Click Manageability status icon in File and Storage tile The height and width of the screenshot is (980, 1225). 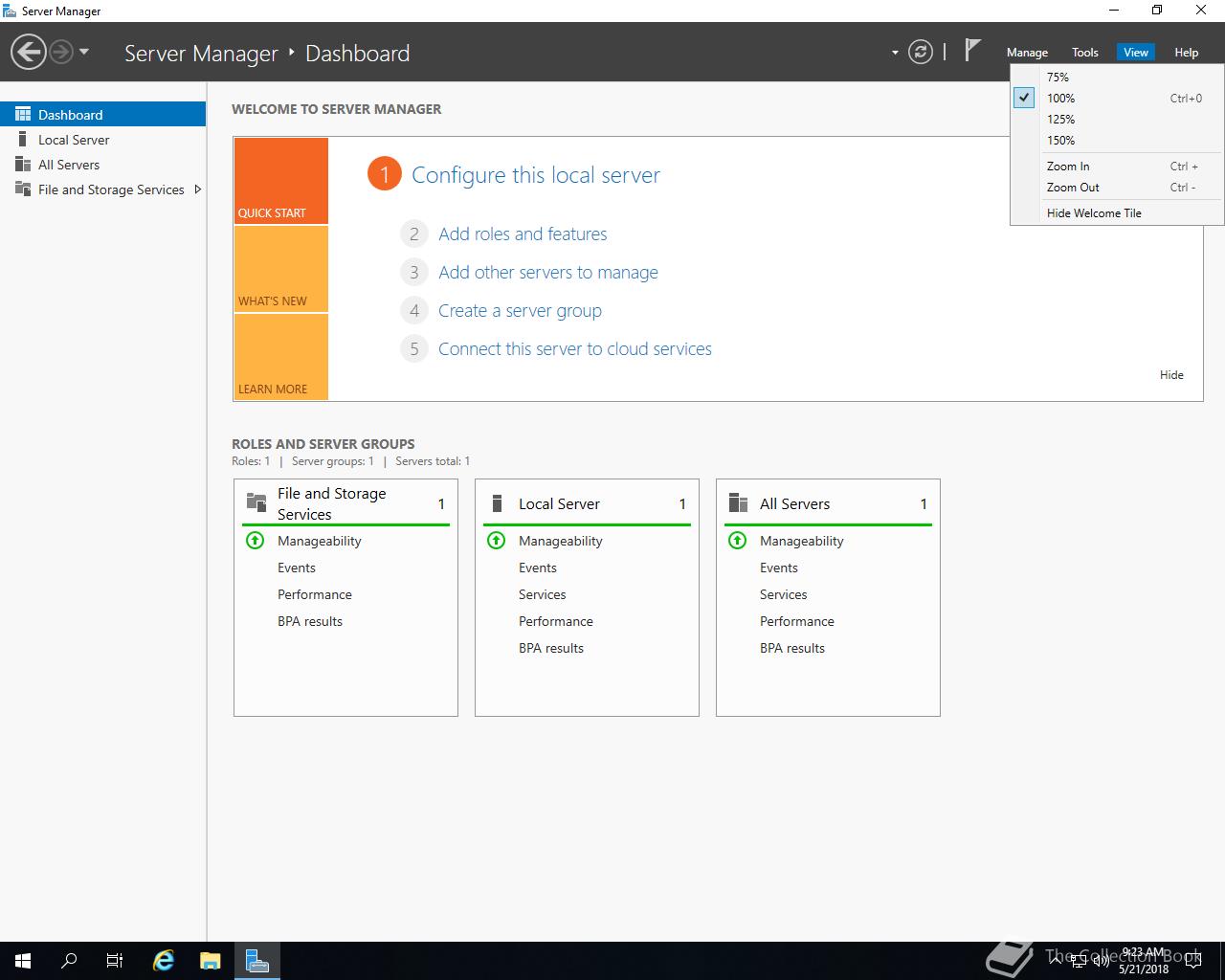255,540
